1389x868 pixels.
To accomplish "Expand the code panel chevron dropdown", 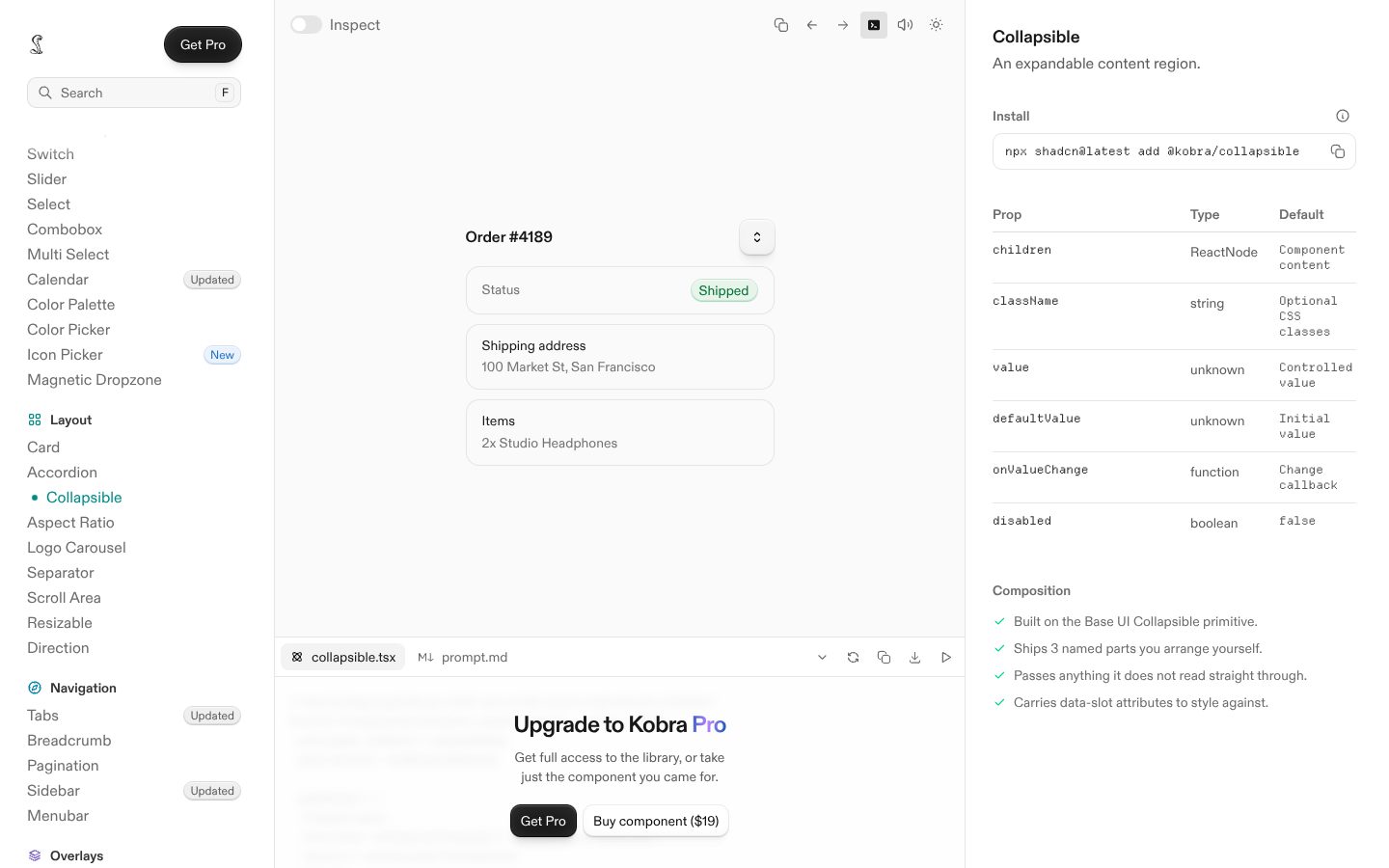I will click(822, 658).
